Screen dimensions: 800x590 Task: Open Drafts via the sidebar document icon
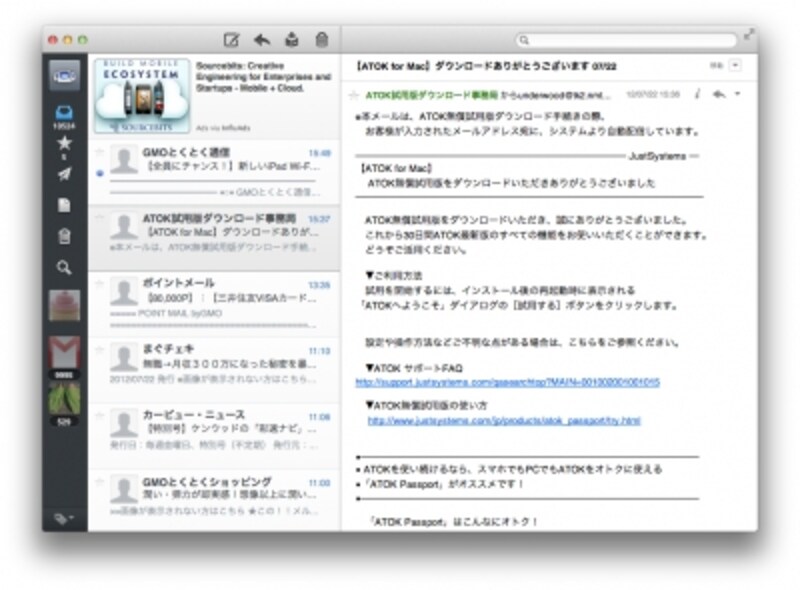tap(64, 205)
